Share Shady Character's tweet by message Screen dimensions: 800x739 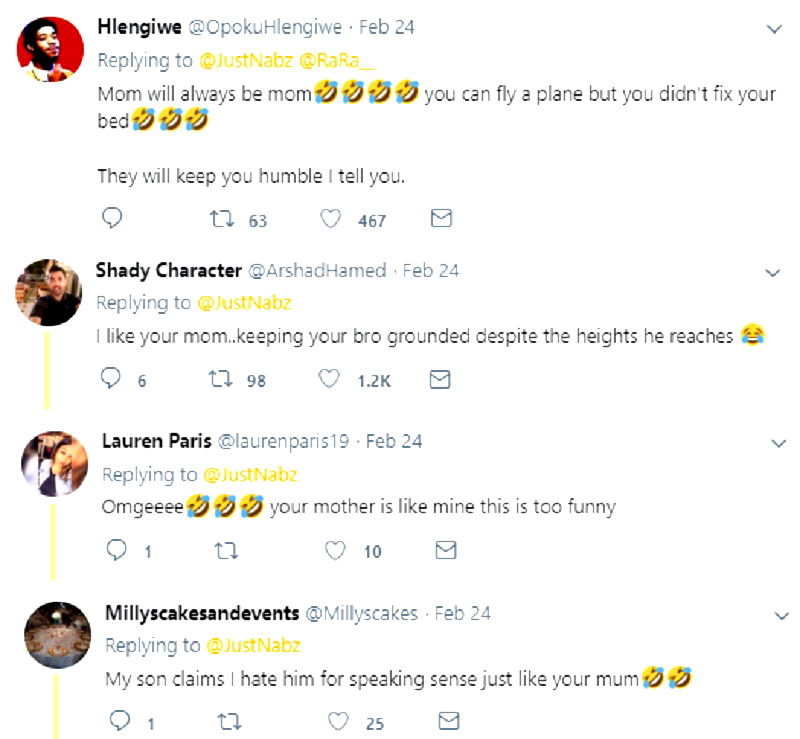tap(439, 379)
